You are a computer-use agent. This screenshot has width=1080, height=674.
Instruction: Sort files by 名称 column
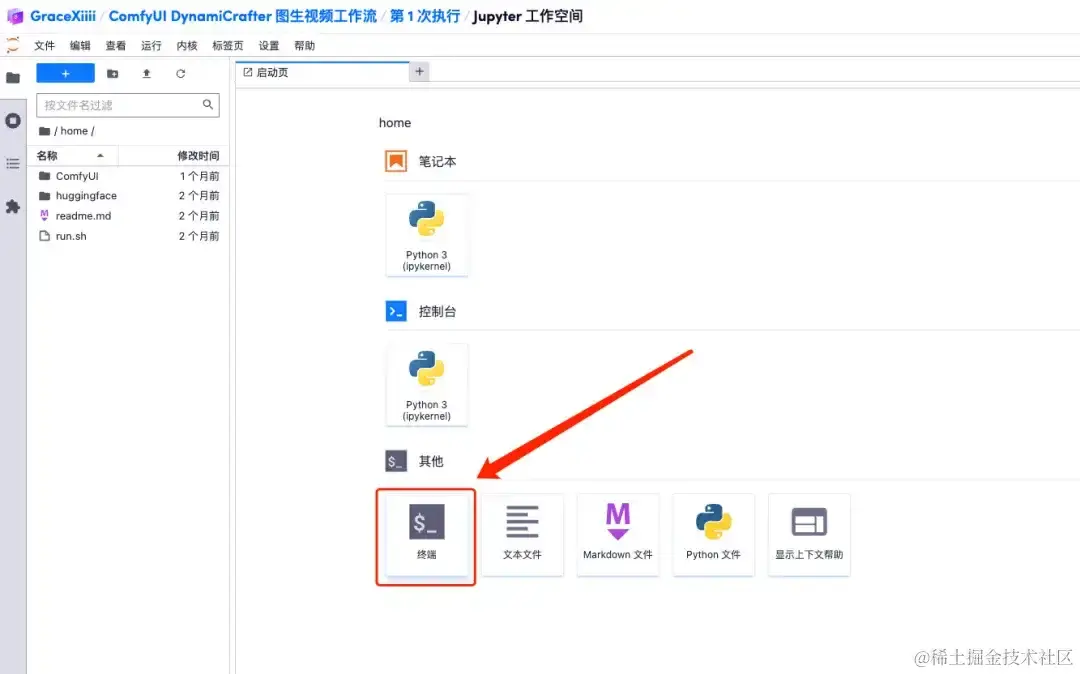[x=72, y=156]
